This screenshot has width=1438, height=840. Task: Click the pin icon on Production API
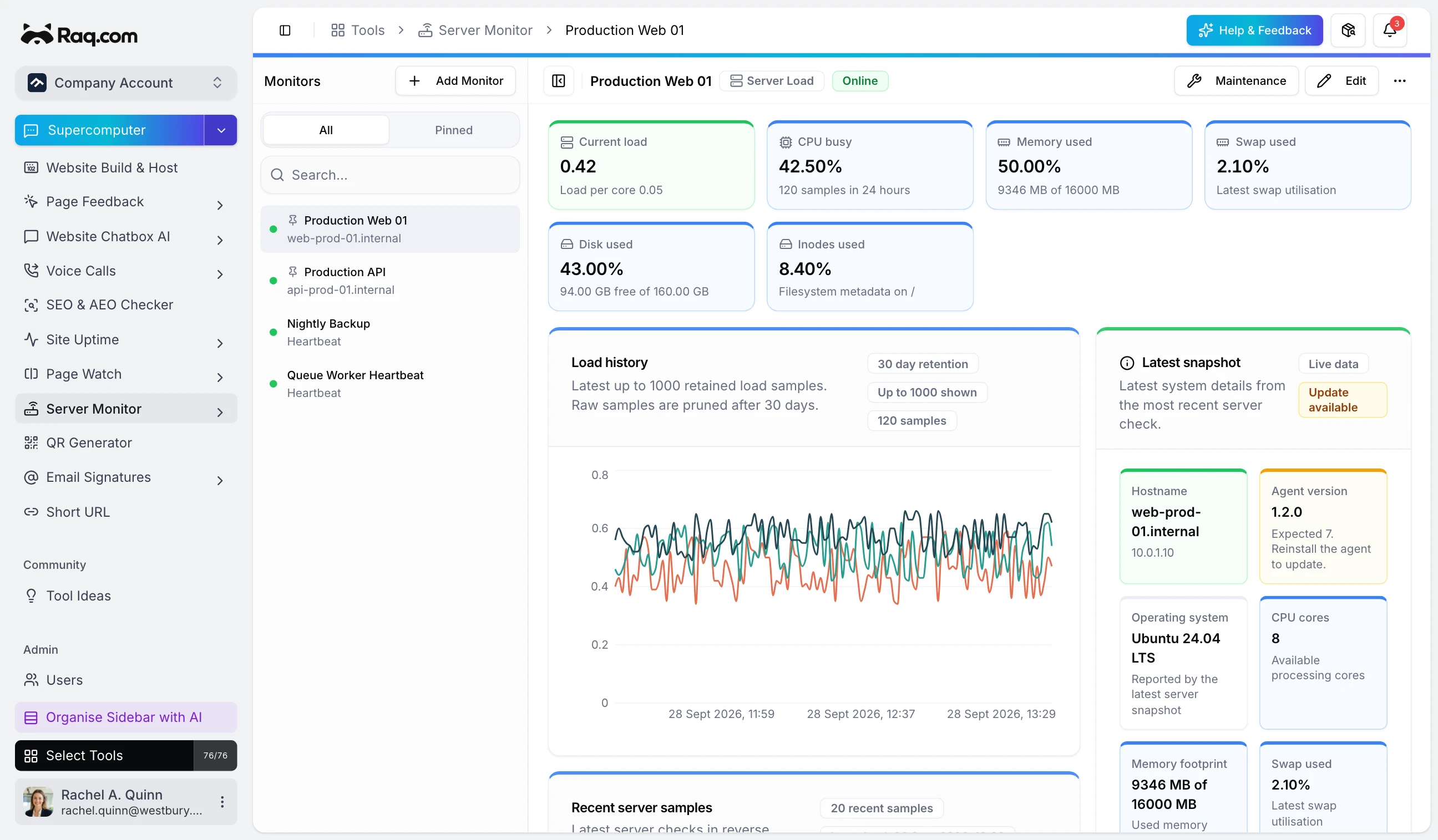293,272
